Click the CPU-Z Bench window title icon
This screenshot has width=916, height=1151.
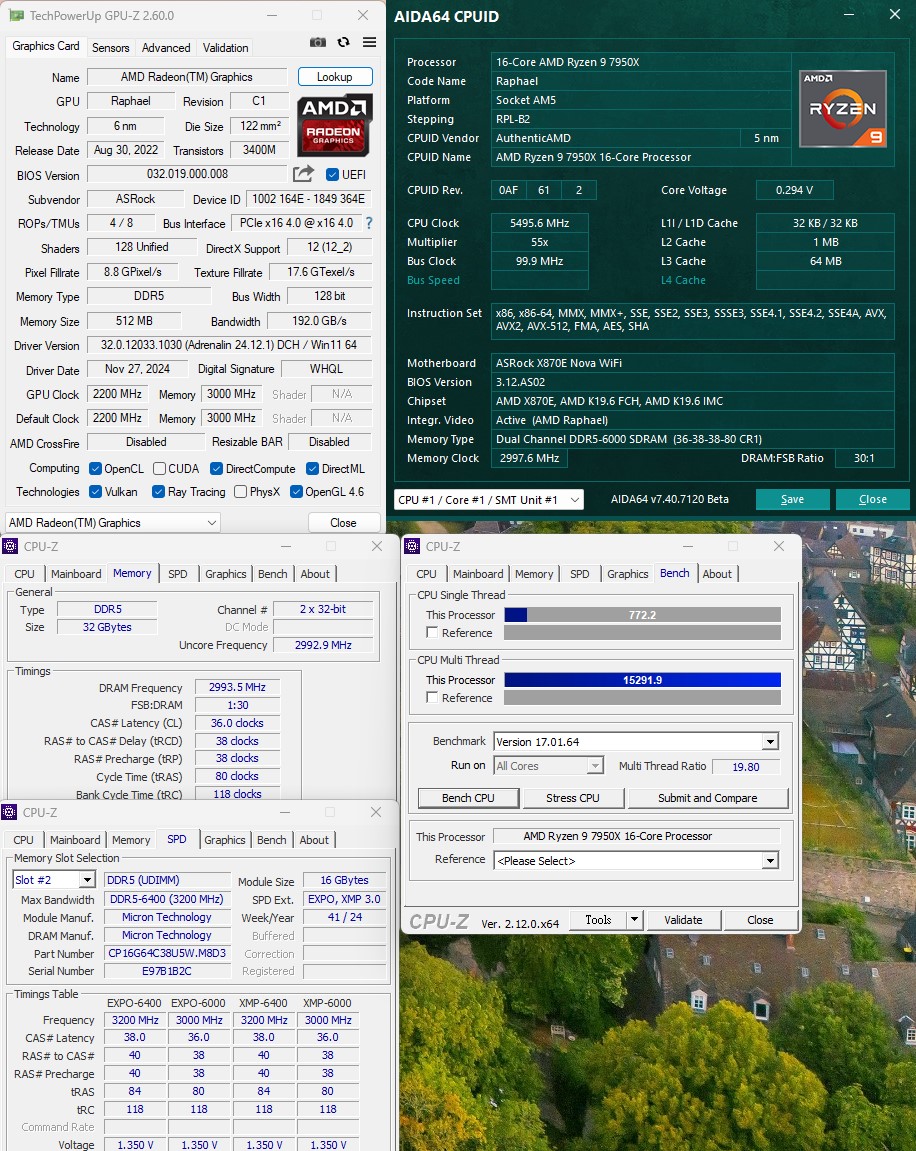412,546
